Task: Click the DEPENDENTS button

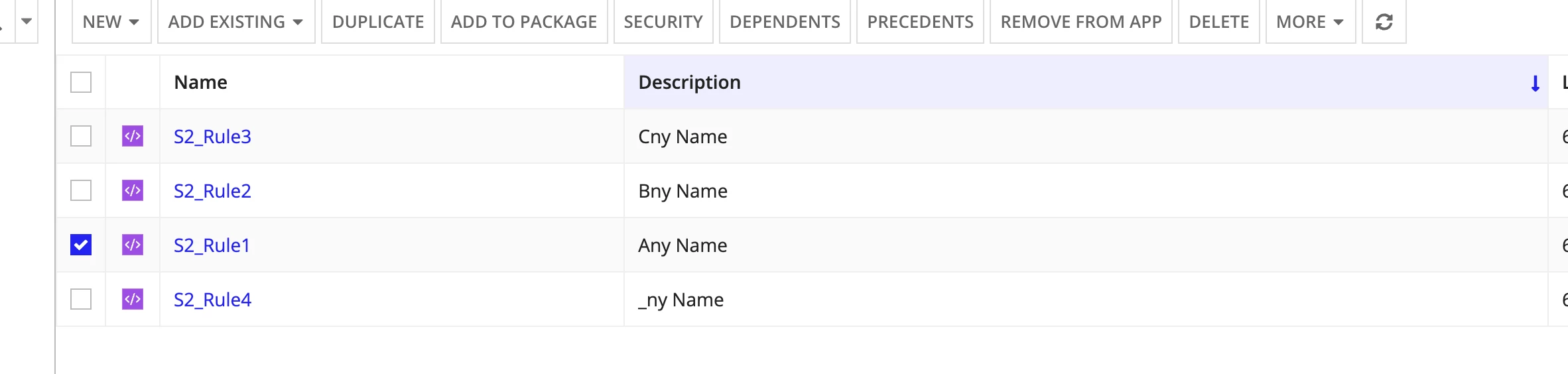Action: coord(785,22)
